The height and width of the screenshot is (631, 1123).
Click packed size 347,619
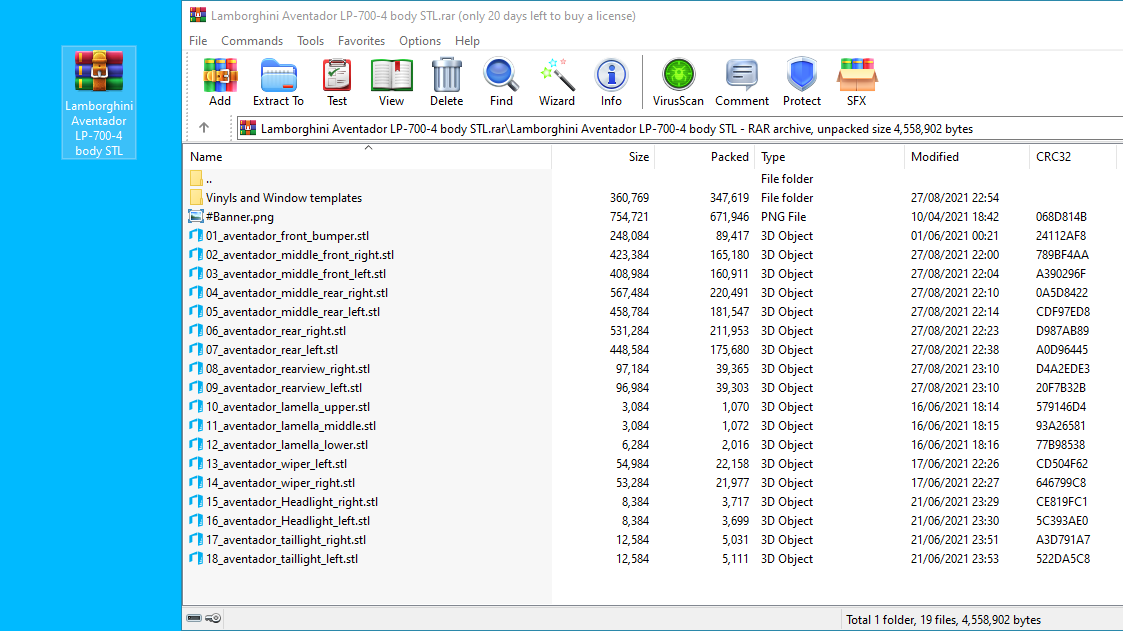pyautogui.click(x=729, y=197)
